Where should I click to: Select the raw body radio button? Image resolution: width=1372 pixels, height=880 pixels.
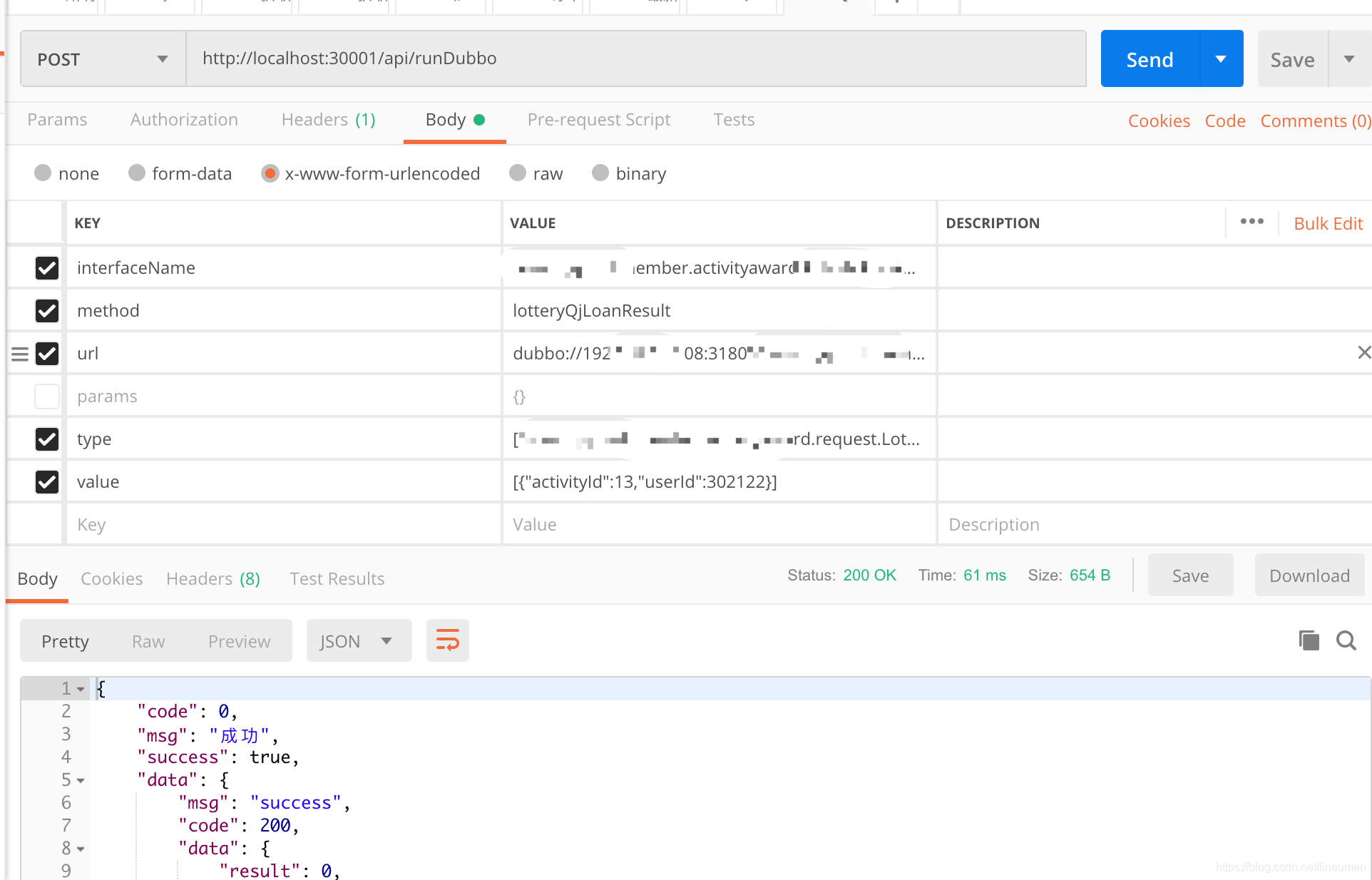tap(518, 173)
